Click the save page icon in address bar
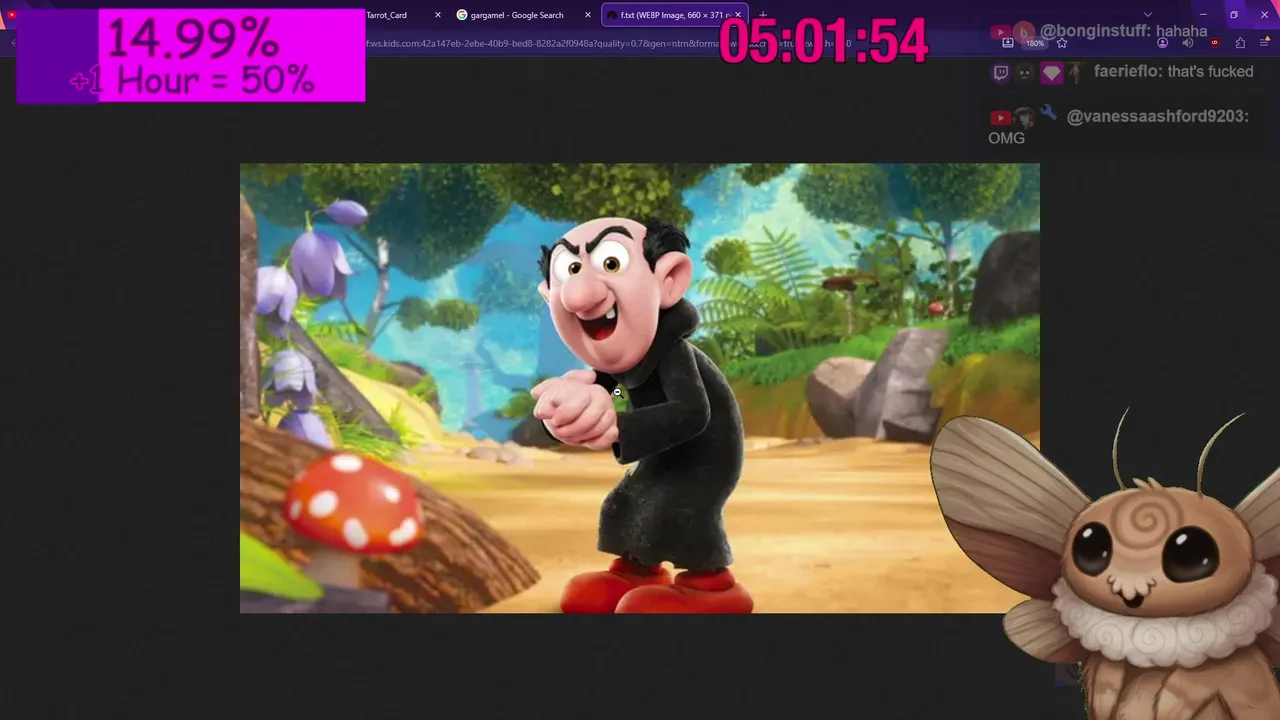This screenshot has width=1280, height=720. coord(1008,43)
